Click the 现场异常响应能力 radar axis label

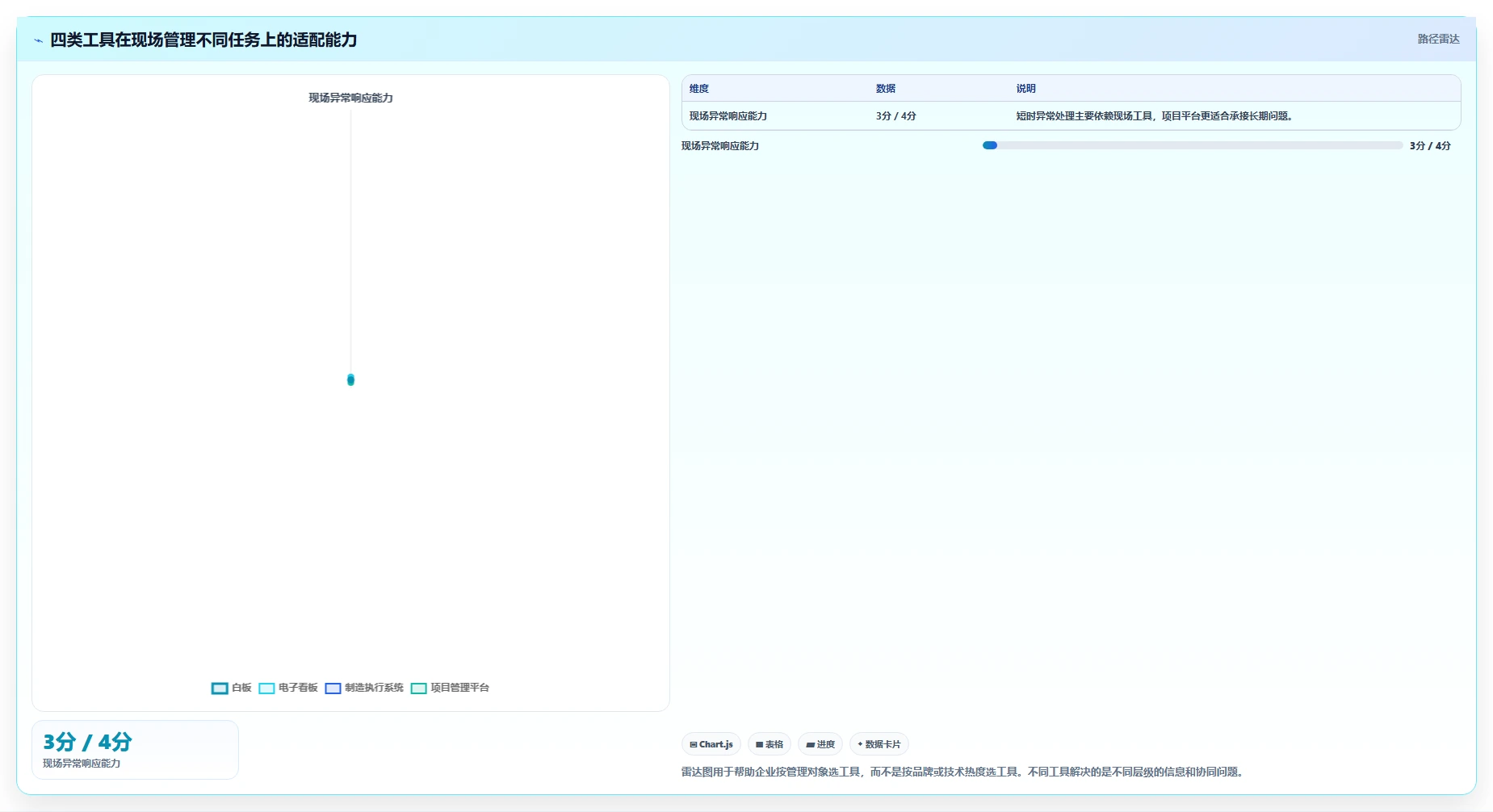pos(350,98)
